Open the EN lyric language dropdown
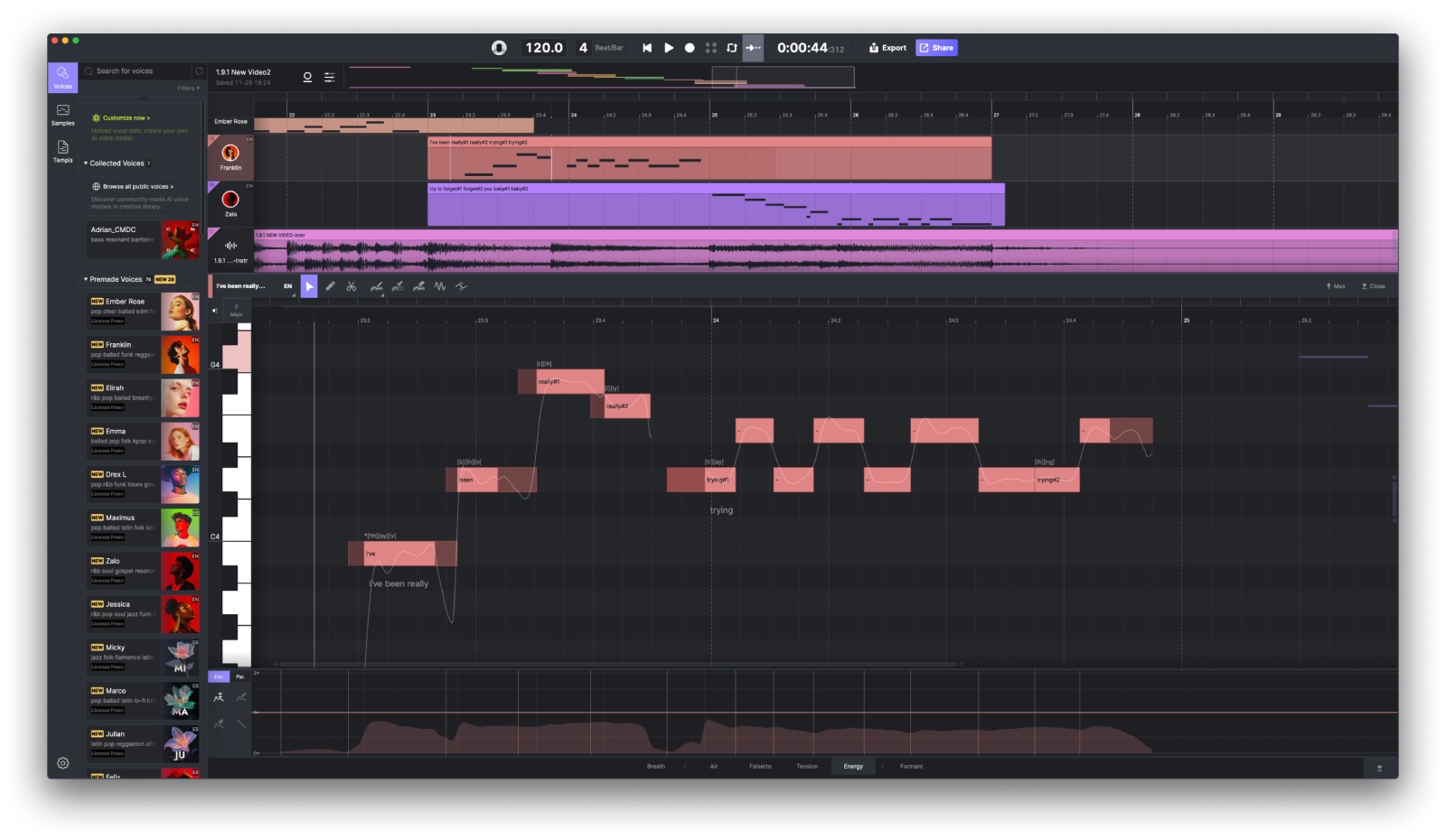Viewport: 1446px width, 840px height. [287, 285]
